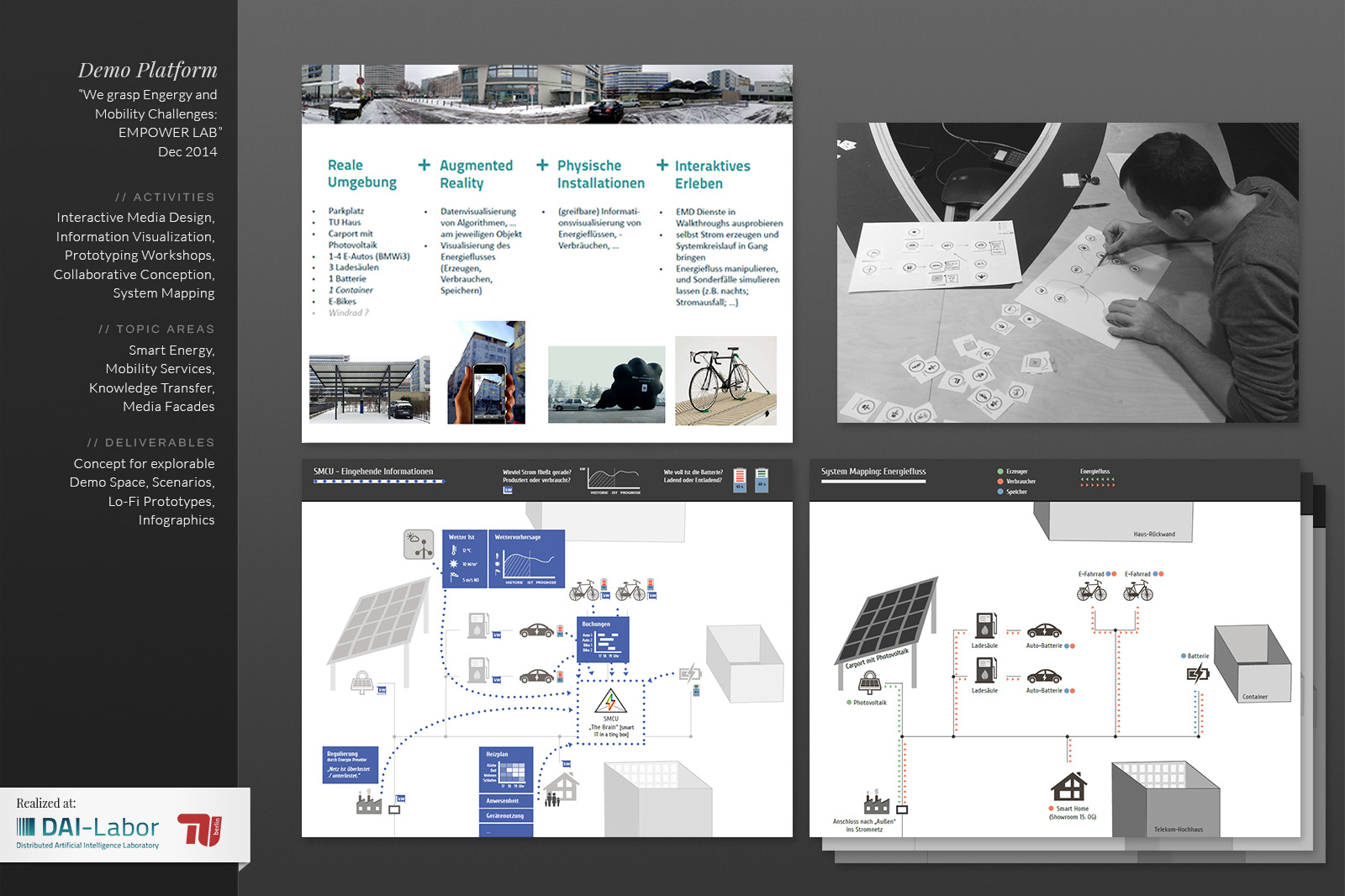Click the upper Auto-Batterie car icon
The height and width of the screenshot is (896, 1345).
1043,630
